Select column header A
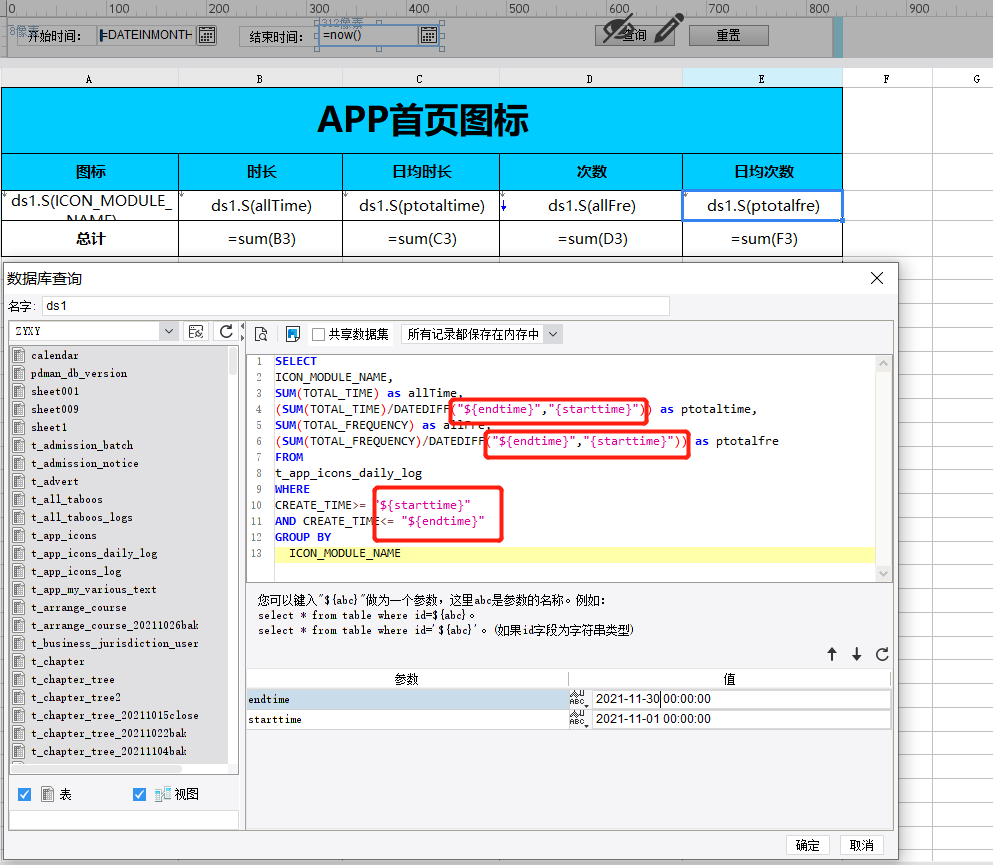 pyautogui.click(x=89, y=79)
